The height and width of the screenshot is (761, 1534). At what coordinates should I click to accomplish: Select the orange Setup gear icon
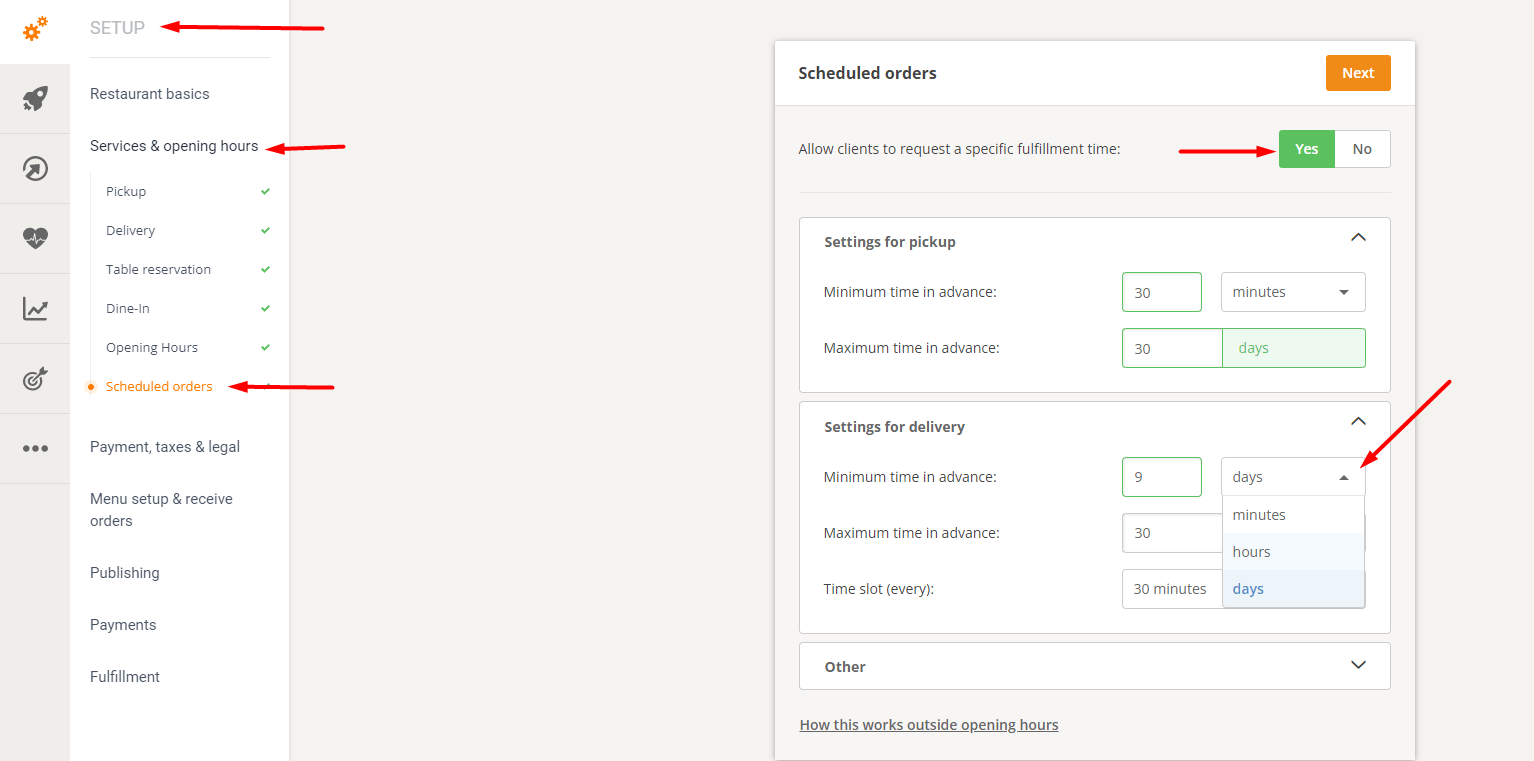(x=34, y=28)
